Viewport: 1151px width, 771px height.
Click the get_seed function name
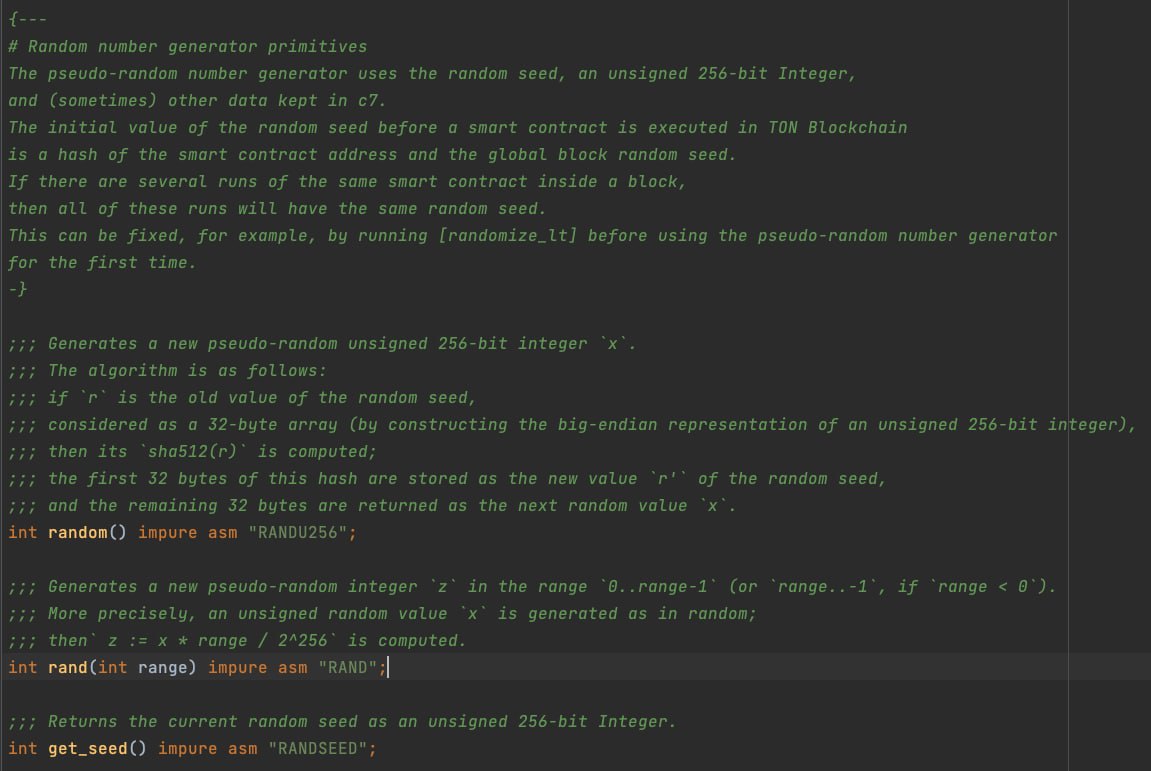point(88,748)
